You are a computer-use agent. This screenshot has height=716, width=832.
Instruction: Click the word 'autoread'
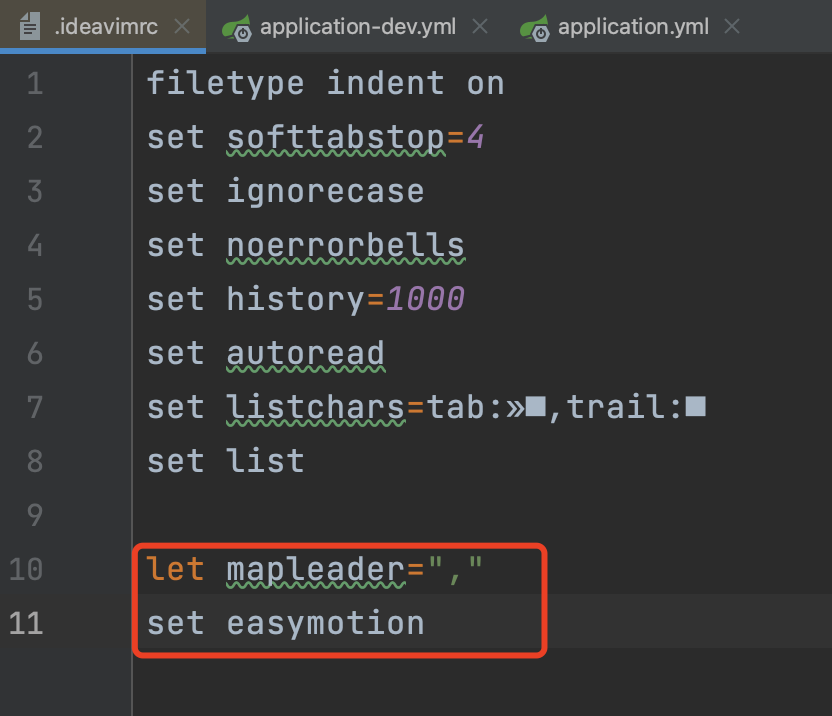click(306, 353)
